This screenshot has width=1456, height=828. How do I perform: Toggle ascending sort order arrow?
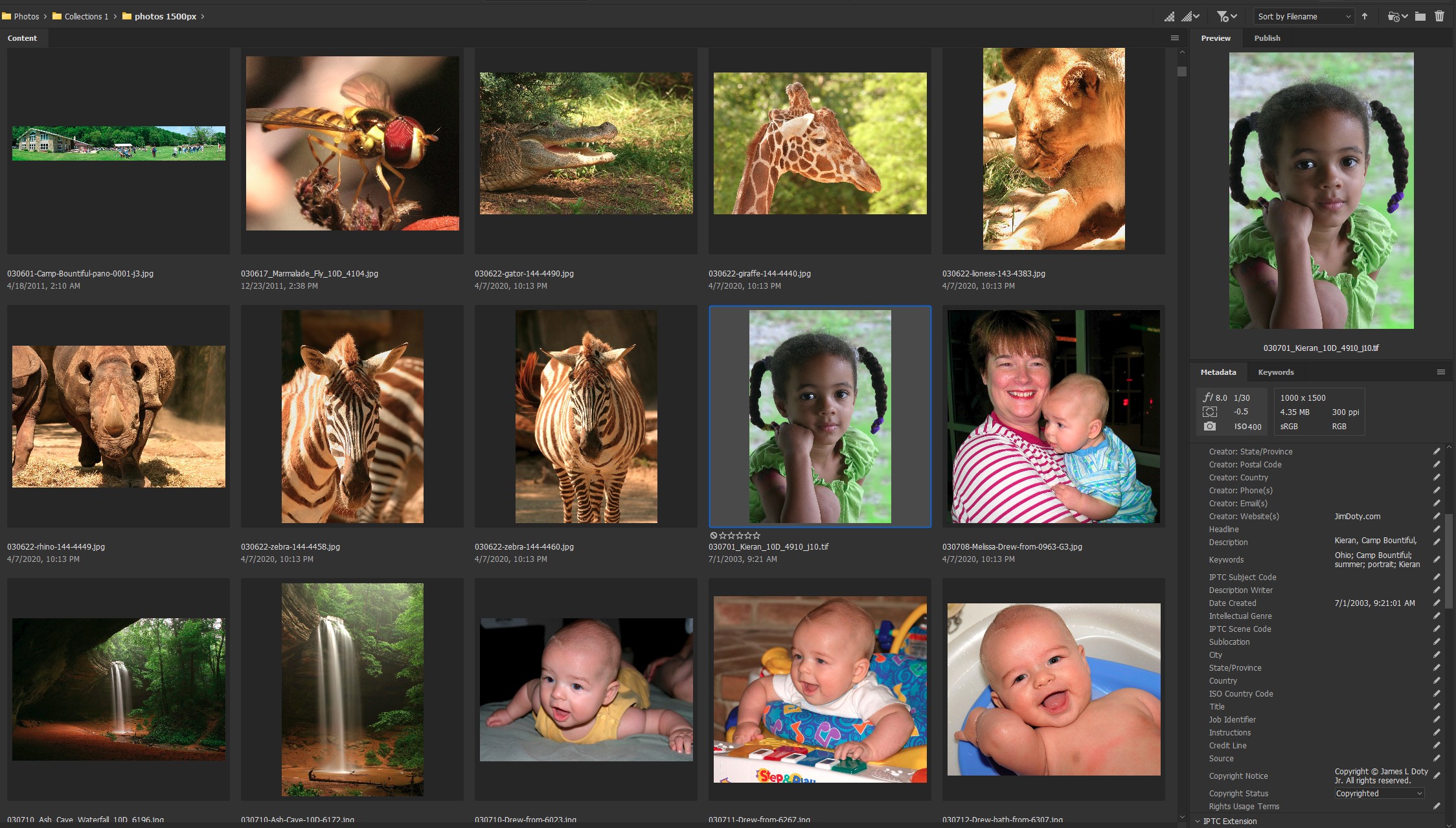coord(1365,17)
